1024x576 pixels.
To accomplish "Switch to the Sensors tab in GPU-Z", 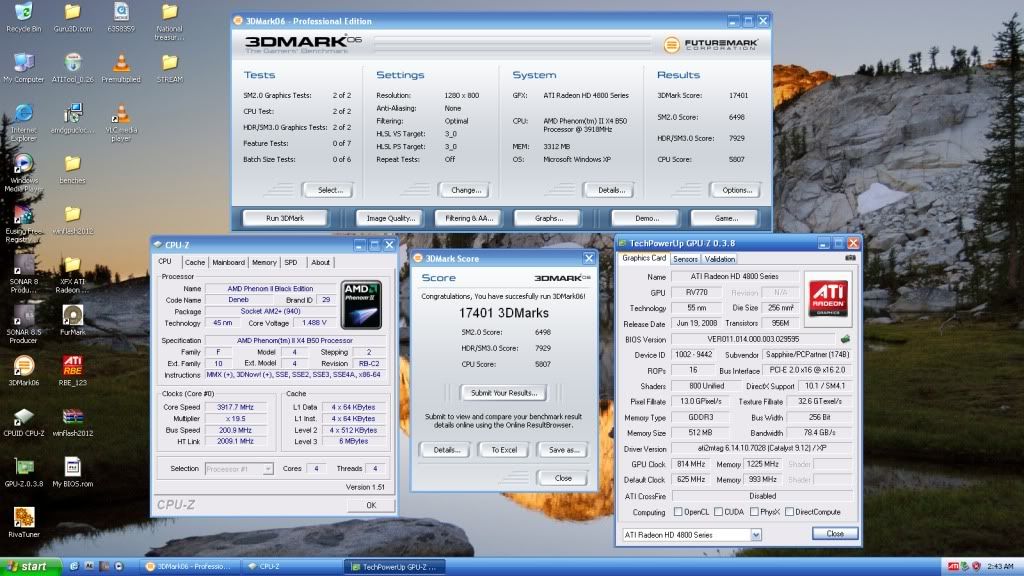I will (685, 259).
